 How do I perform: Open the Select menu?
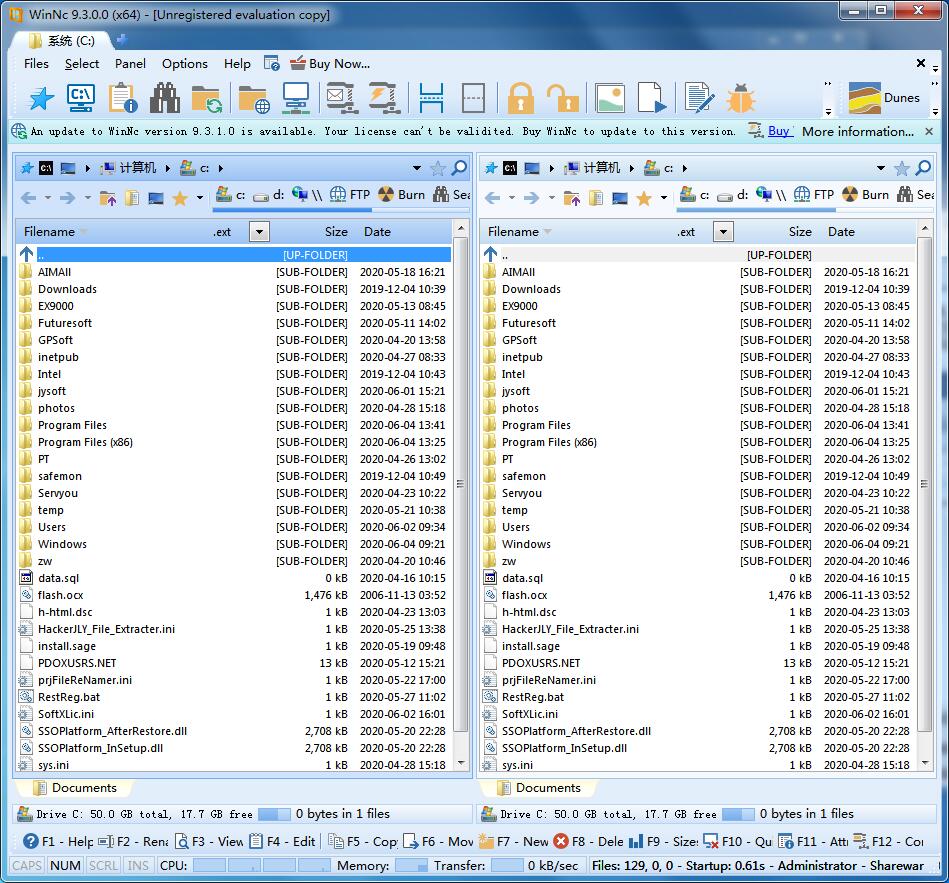point(82,64)
